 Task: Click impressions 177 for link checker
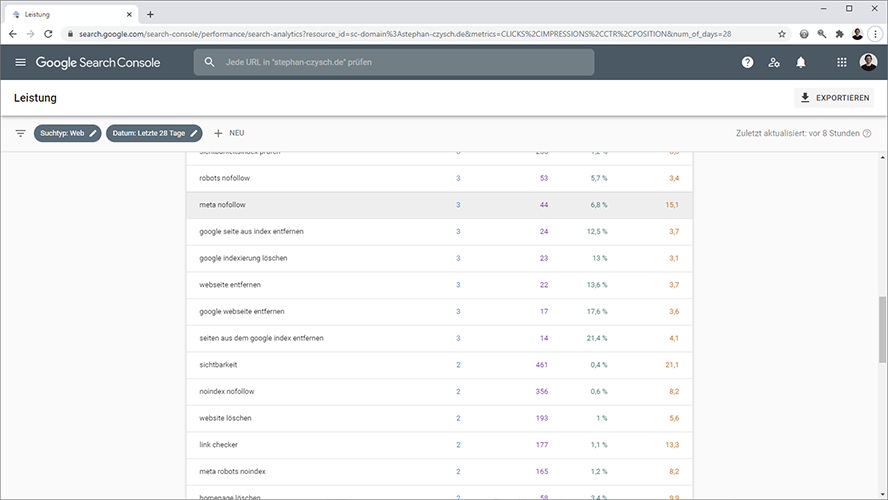[542, 445]
